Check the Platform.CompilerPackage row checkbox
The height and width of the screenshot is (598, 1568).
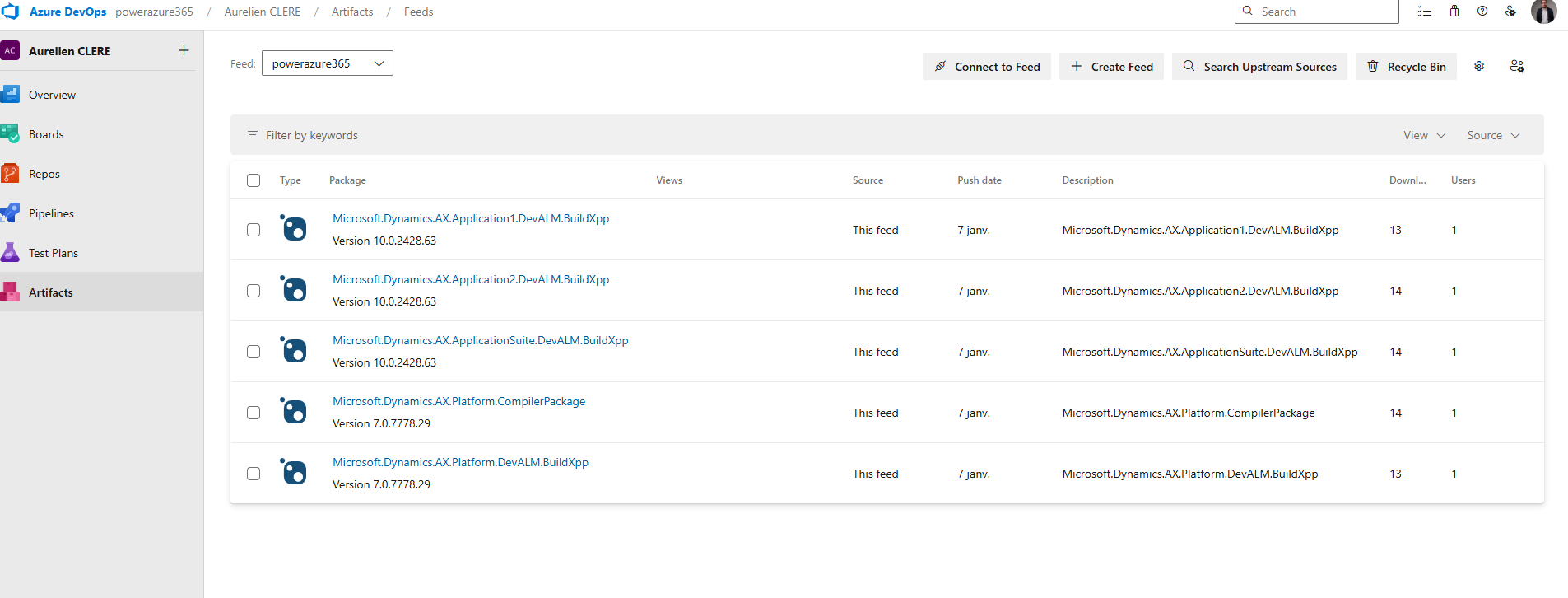coord(254,413)
